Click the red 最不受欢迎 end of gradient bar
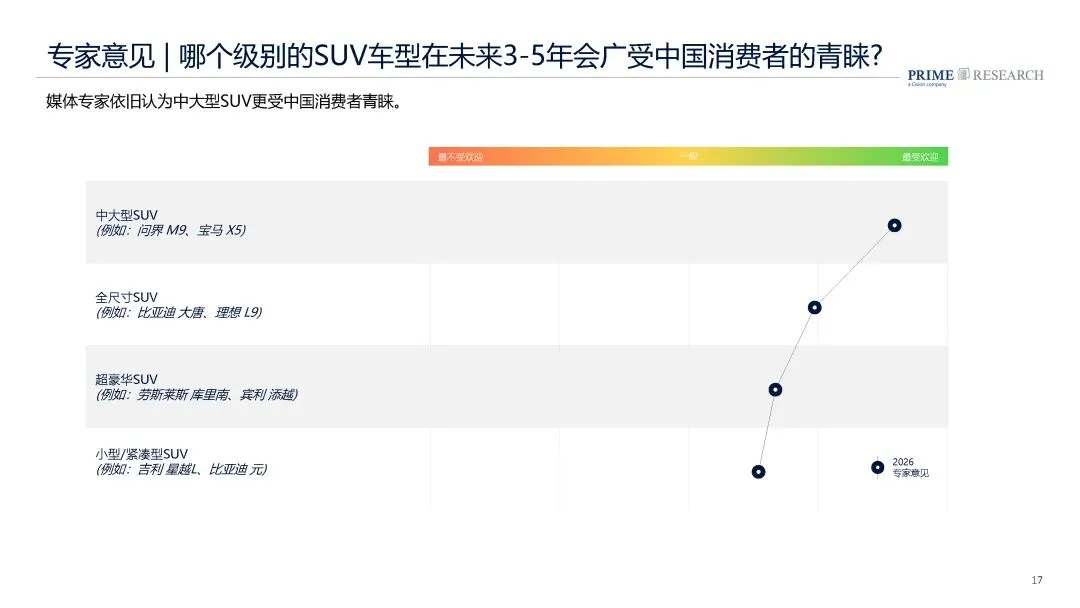This screenshot has height=608, width=1080. coord(460,157)
